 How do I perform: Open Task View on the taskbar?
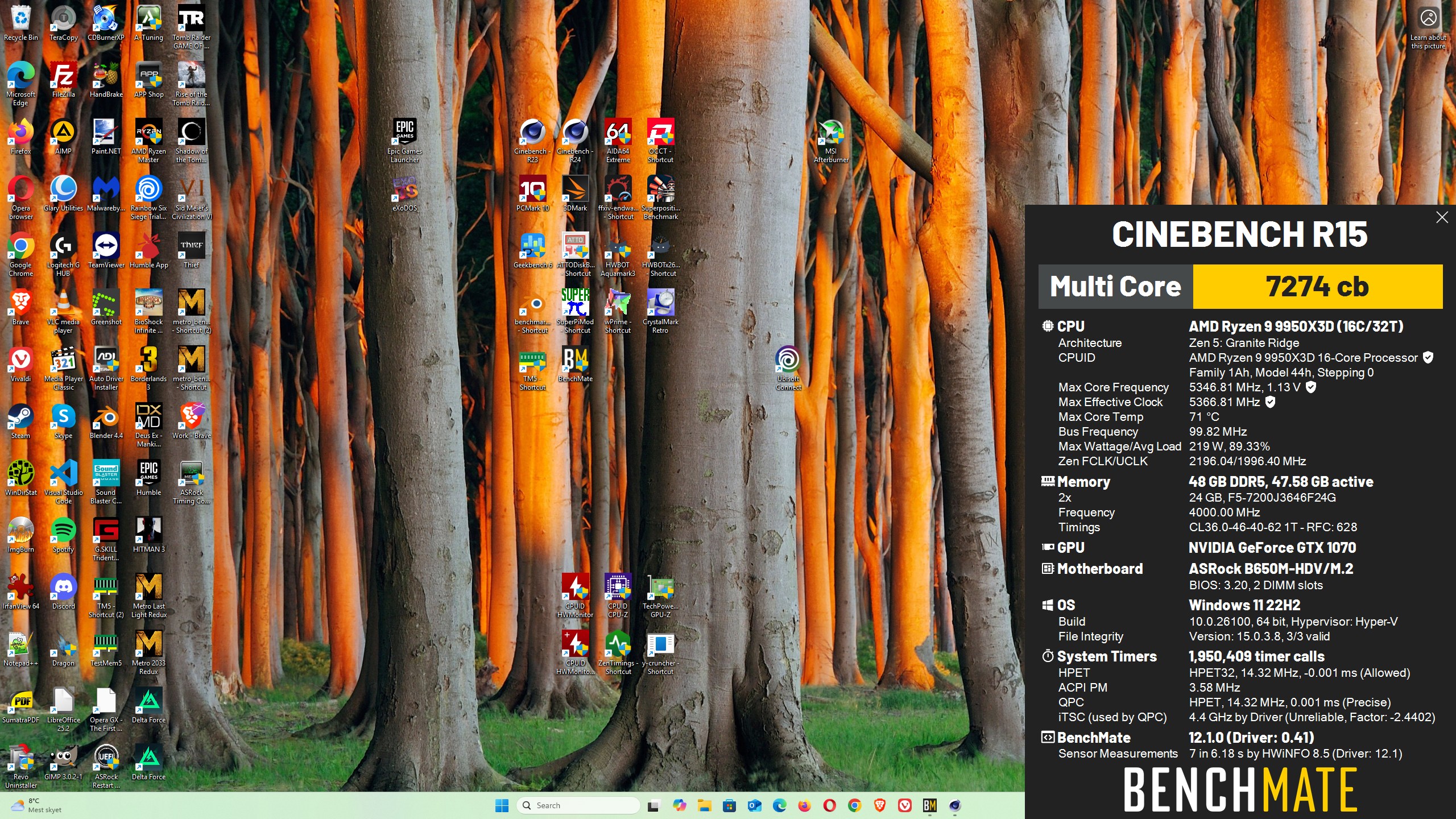(653, 805)
